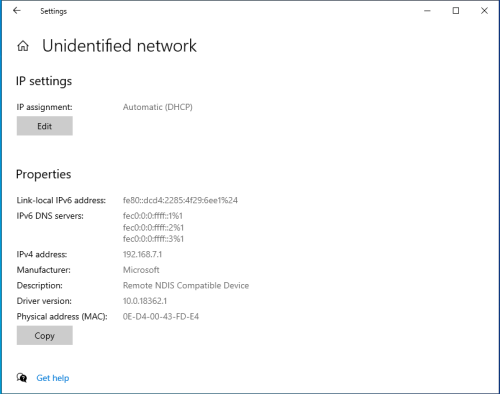Viewport: 500px width, 394px height.
Task: Click the DNS server ending in ::2%1
Action: pyautogui.click(x=153, y=228)
